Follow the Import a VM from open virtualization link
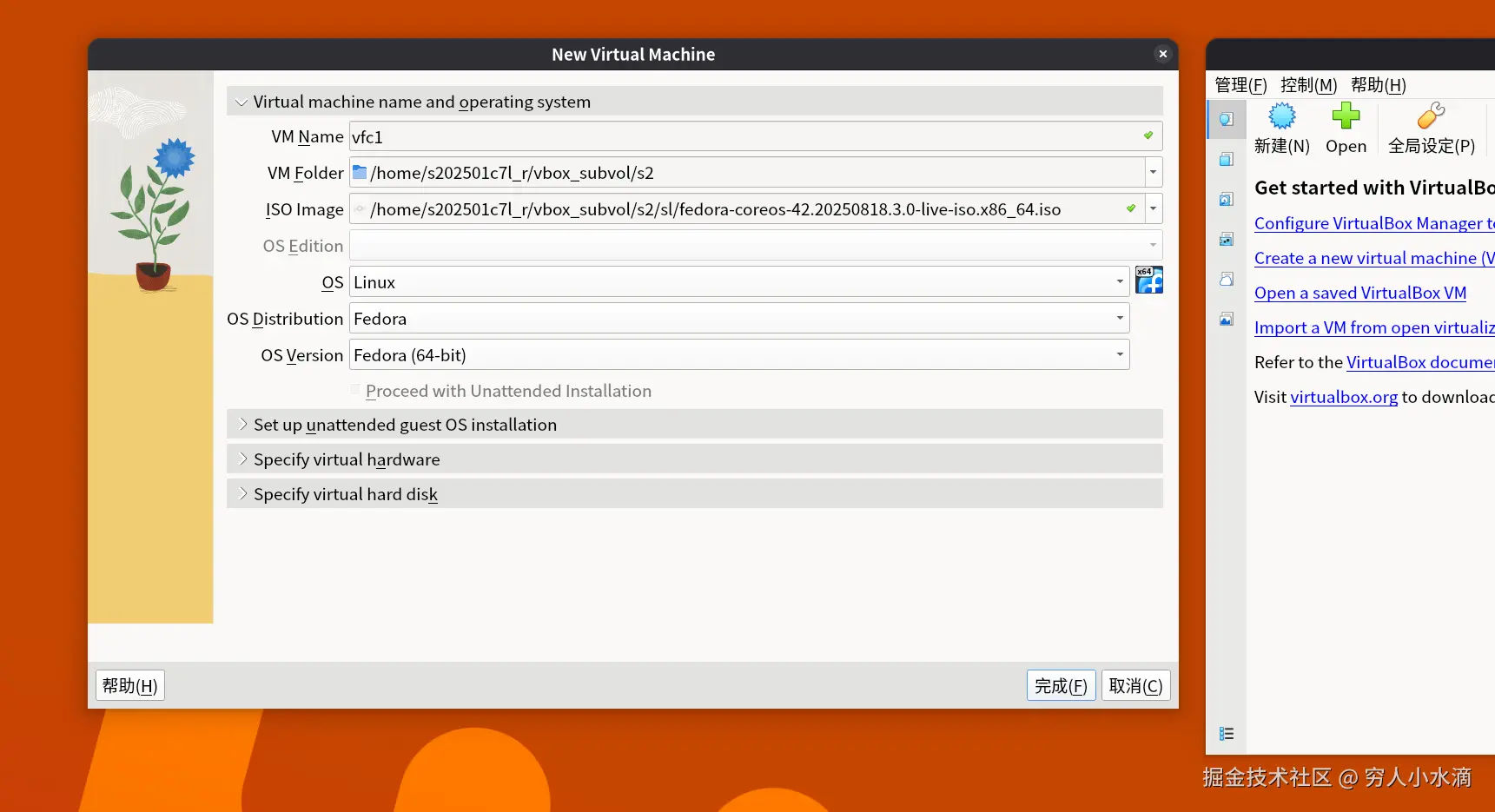This screenshot has width=1495, height=812. [x=1374, y=327]
